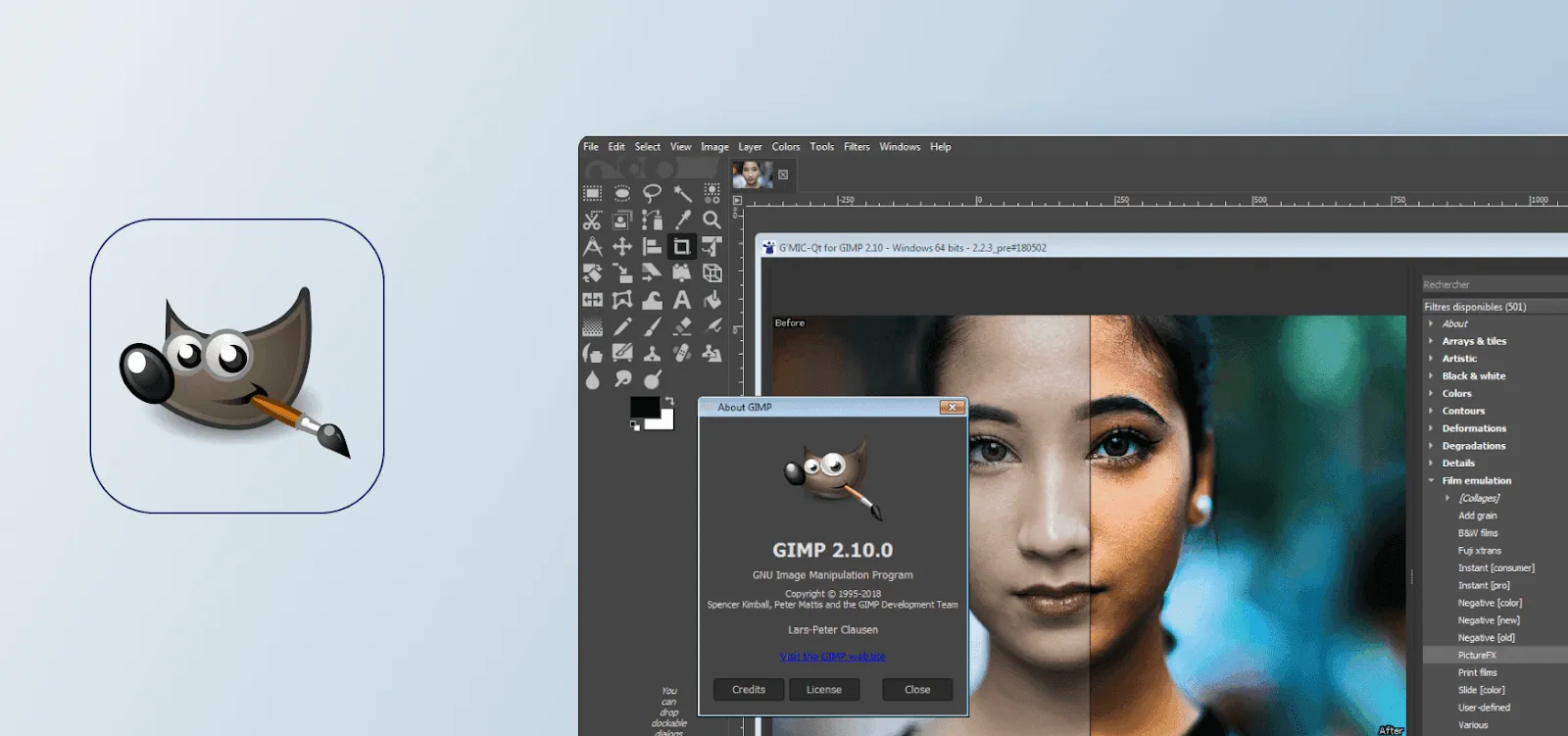Select the Measure compass tool

593,246
